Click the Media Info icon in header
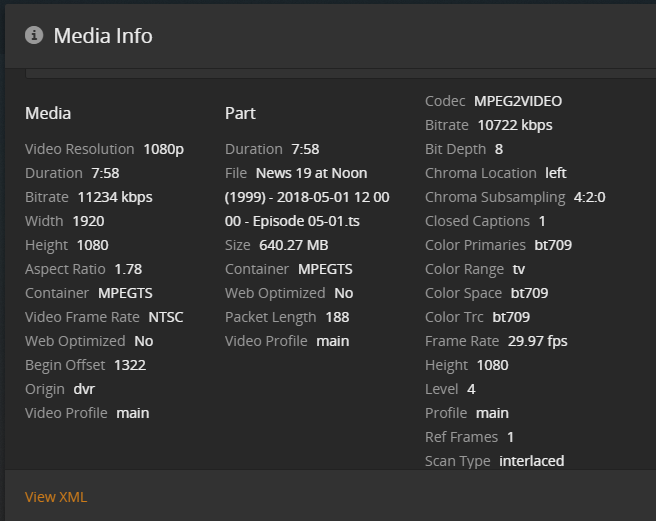This screenshot has width=656, height=521. click(34, 35)
